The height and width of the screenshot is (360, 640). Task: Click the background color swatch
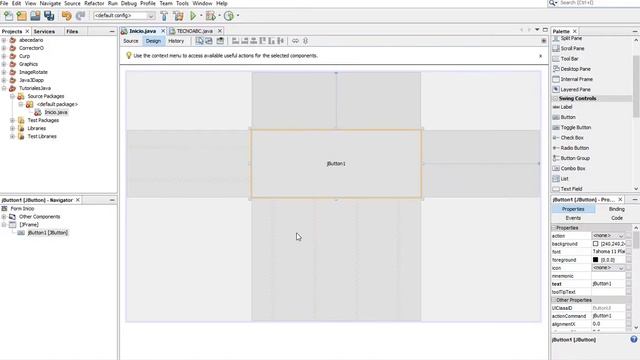(595, 244)
